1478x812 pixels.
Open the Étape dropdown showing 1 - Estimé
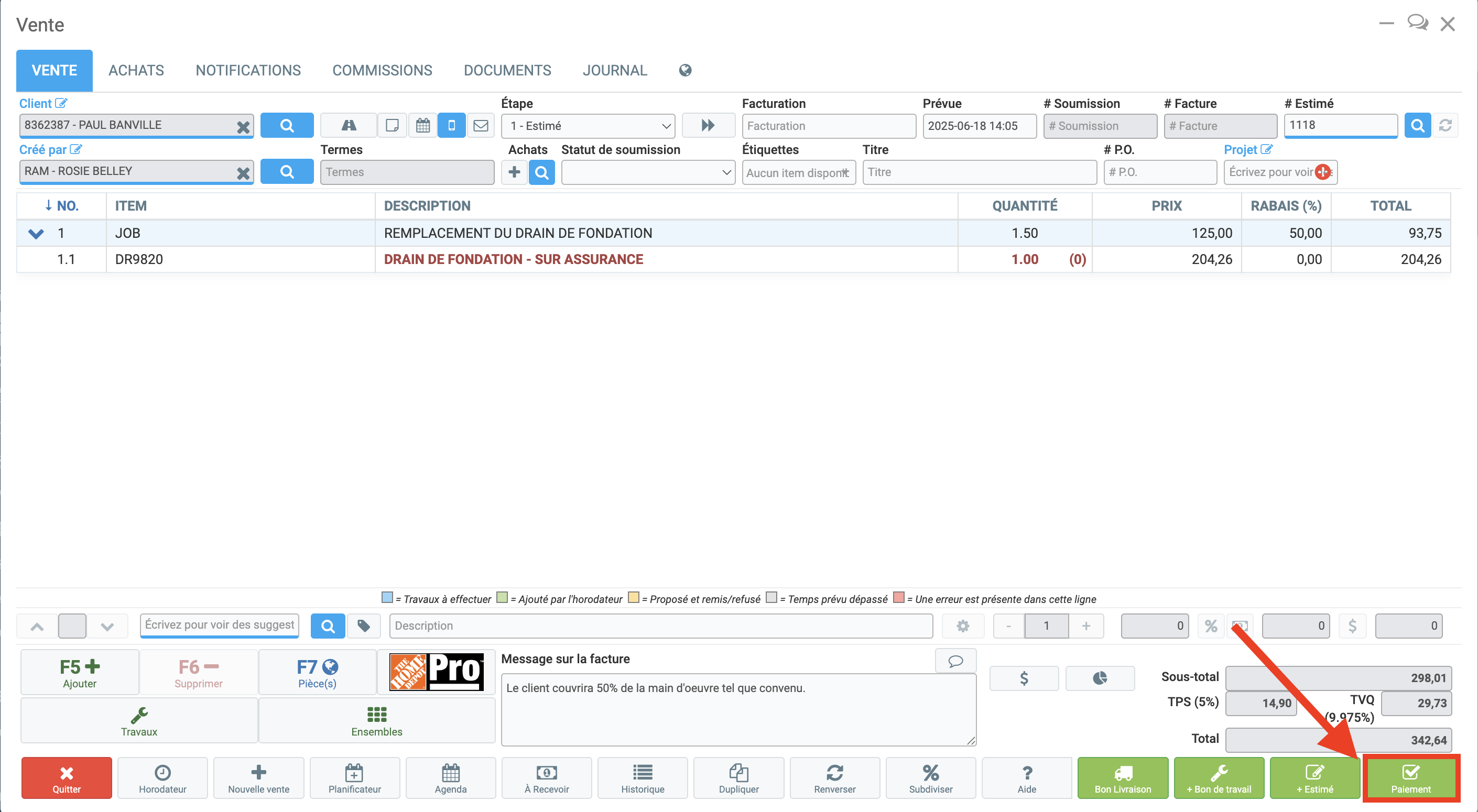[x=588, y=126]
